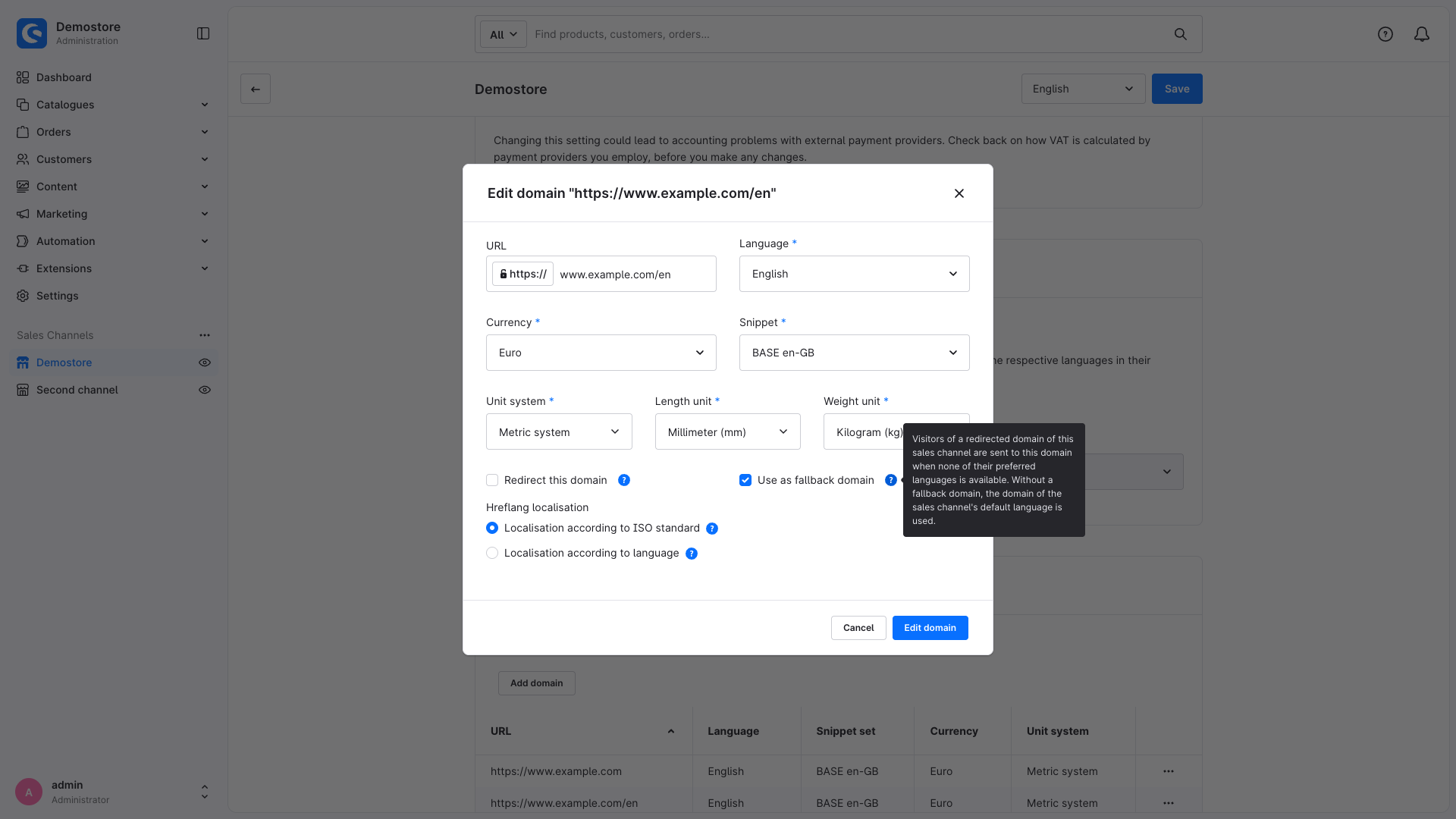Enable Redirect this domain checkbox
The width and height of the screenshot is (1456, 819).
(x=492, y=480)
